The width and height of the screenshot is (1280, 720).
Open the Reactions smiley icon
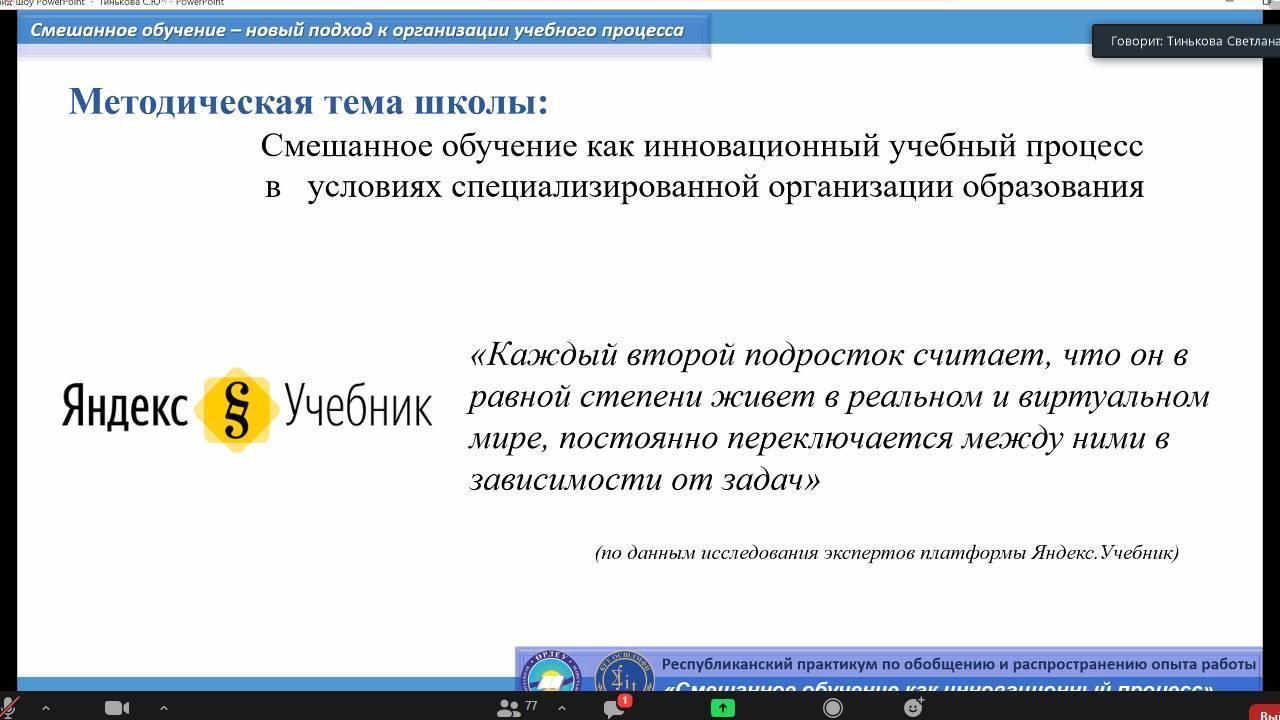(x=913, y=708)
